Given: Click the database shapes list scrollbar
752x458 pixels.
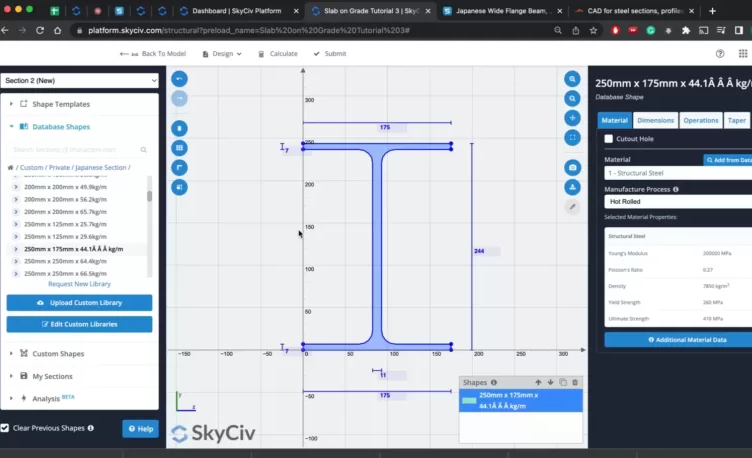Looking at the screenshot, I should [150, 196].
